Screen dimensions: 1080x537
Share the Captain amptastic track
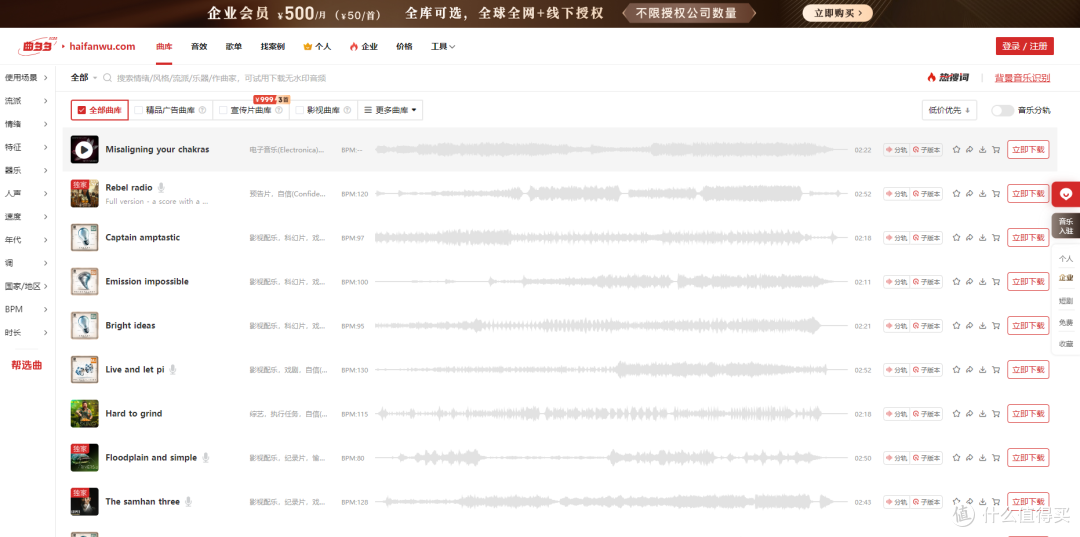[x=969, y=238]
